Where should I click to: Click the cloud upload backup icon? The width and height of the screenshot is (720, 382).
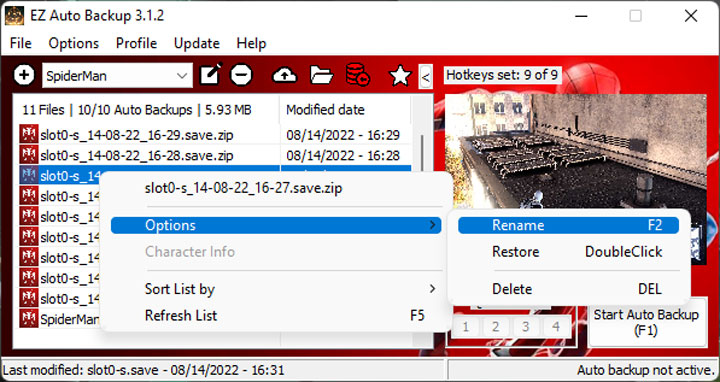(x=285, y=75)
